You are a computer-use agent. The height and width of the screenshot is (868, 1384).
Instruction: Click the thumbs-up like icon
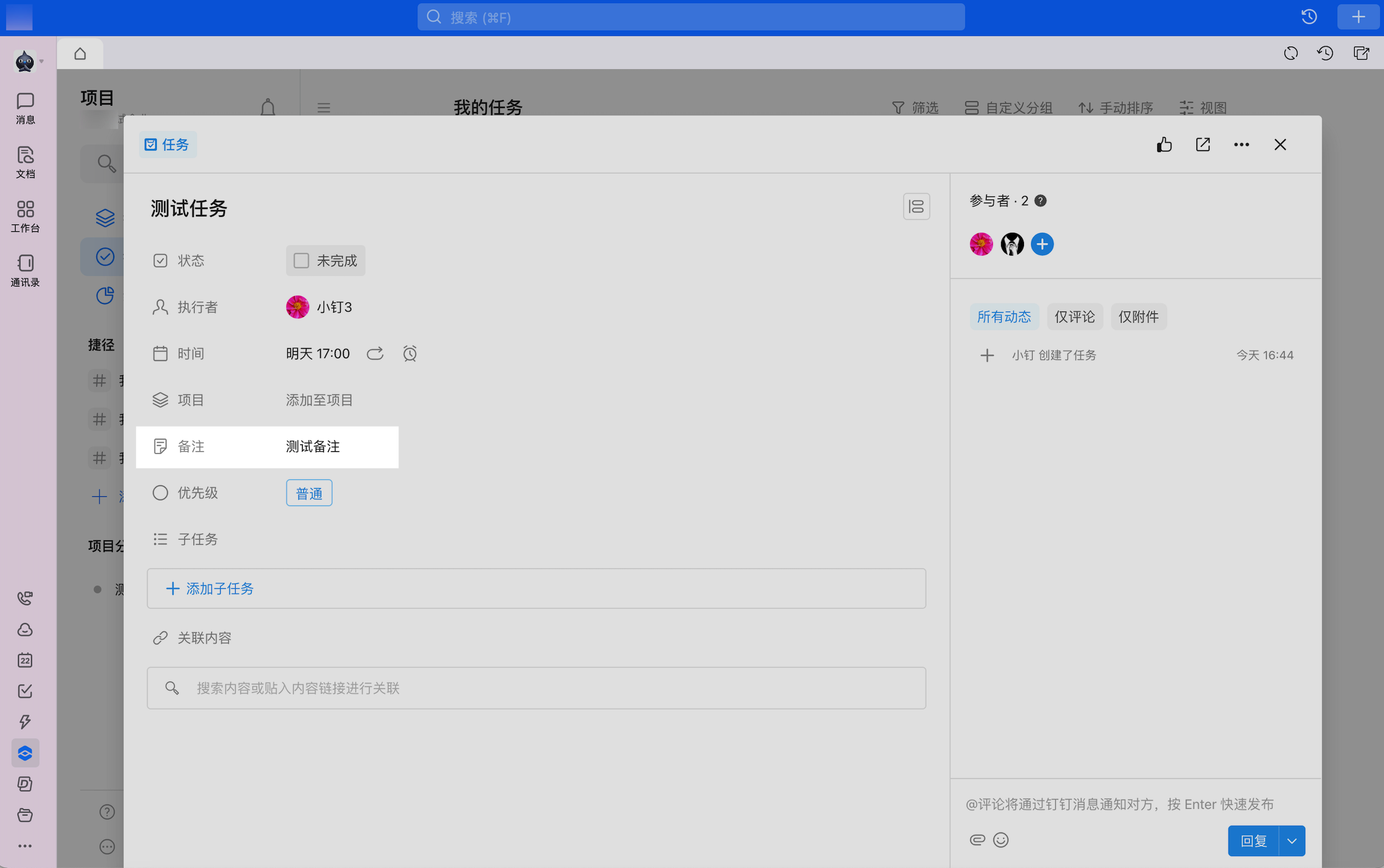(x=1164, y=145)
